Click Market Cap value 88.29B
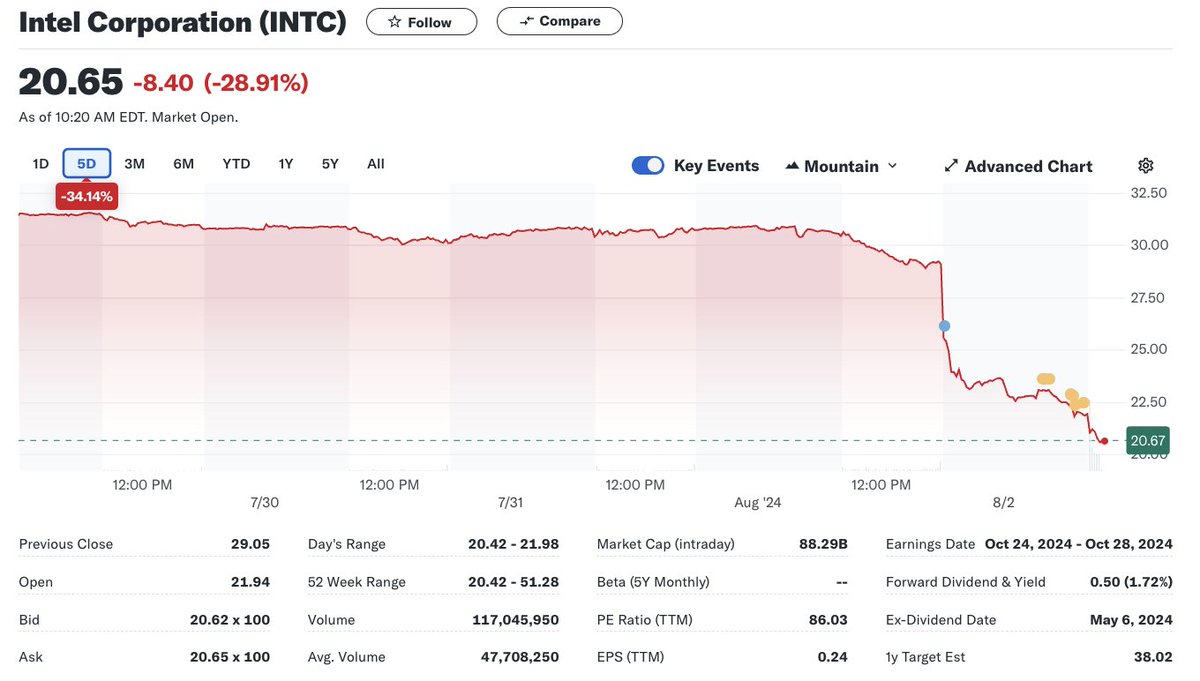 pos(824,544)
